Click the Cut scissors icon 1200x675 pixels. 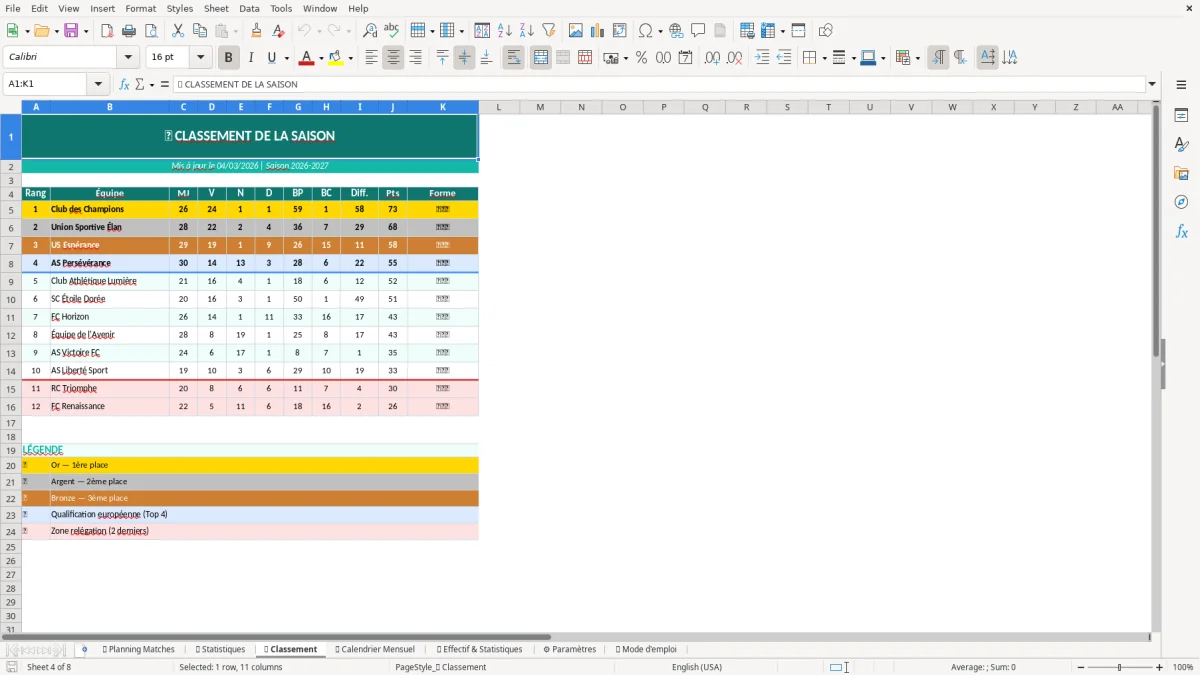(x=177, y=31)
